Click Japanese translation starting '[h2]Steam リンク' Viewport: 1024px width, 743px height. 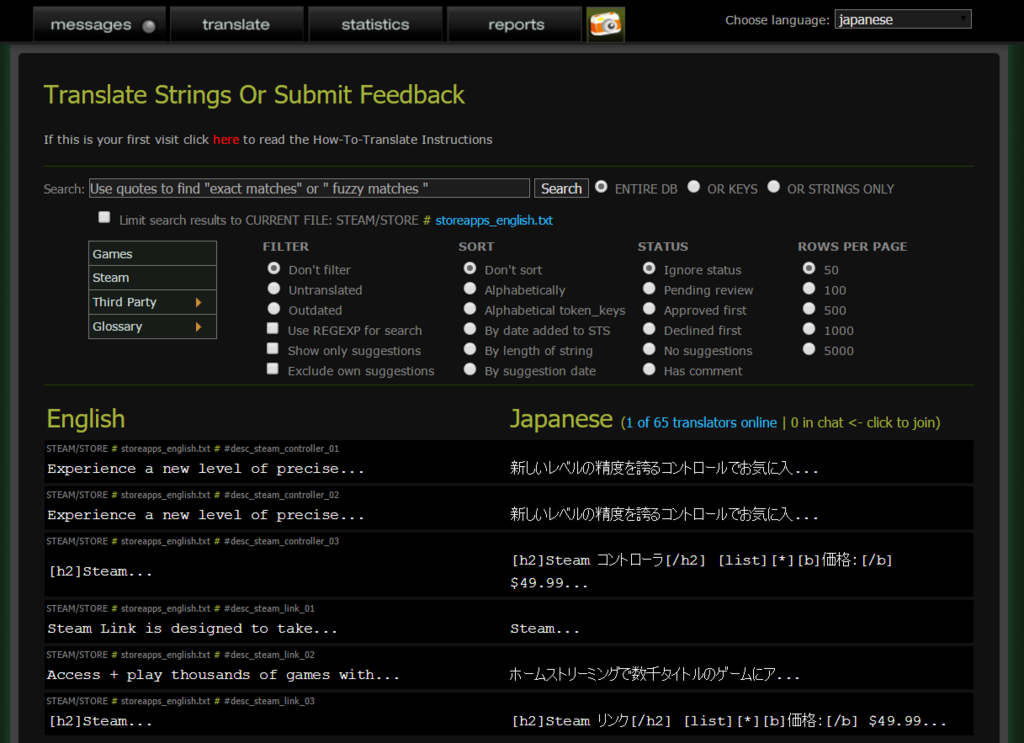(729, 721)
